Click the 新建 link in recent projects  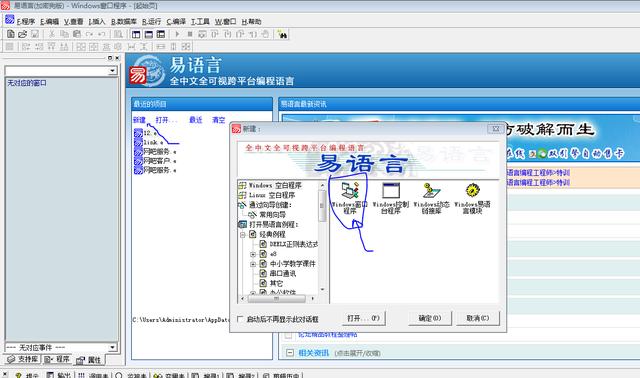tap(139, 120)
